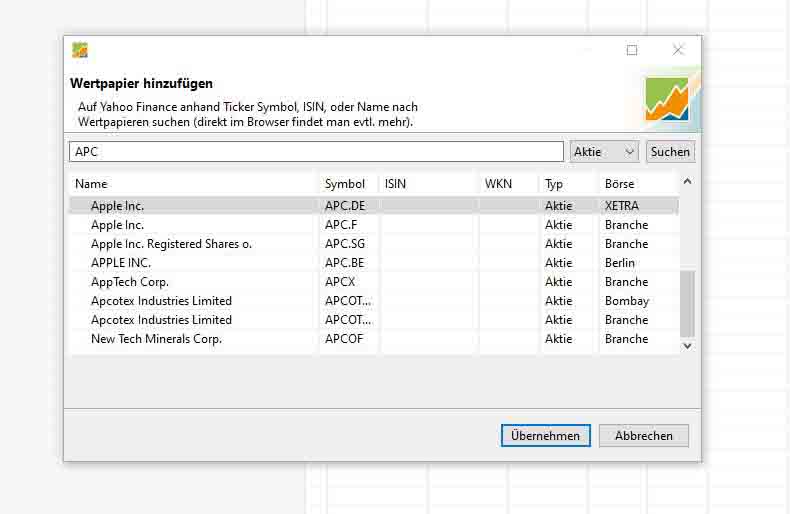Click the APC.BE symbol cell

(345, 263)
